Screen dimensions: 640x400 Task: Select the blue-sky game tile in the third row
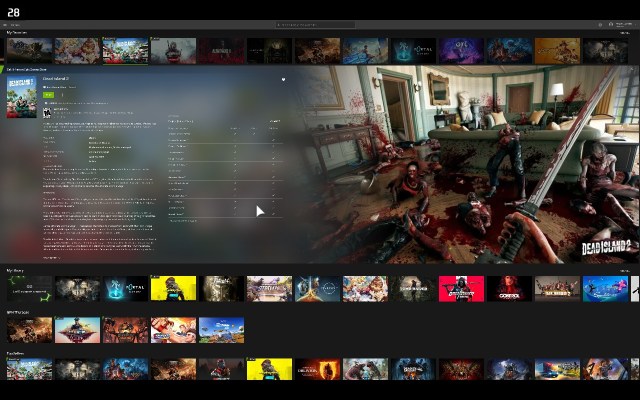(221, 330)
